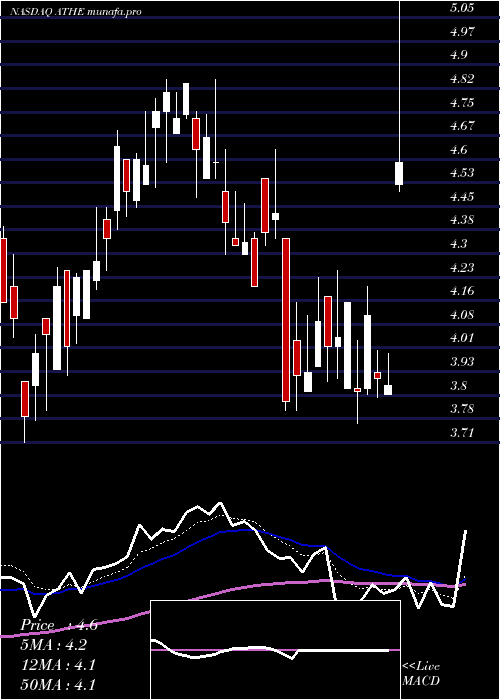Click the Price : 4.6 readout
Image resolution: width=500 pixels, height=700 pixels.
click(x=59, y=625)
